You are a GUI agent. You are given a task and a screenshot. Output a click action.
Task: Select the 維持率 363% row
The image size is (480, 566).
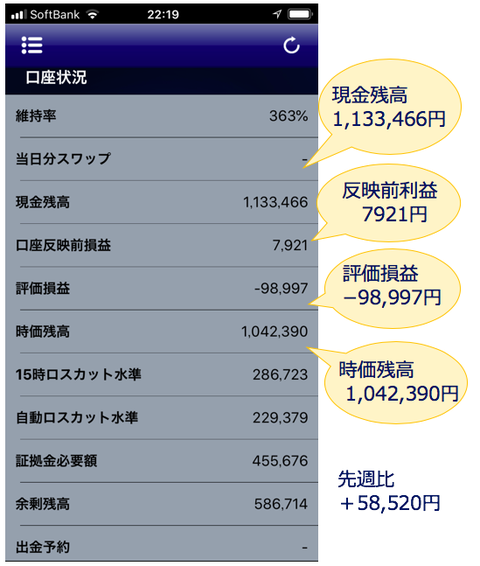(x=162, y=116)
